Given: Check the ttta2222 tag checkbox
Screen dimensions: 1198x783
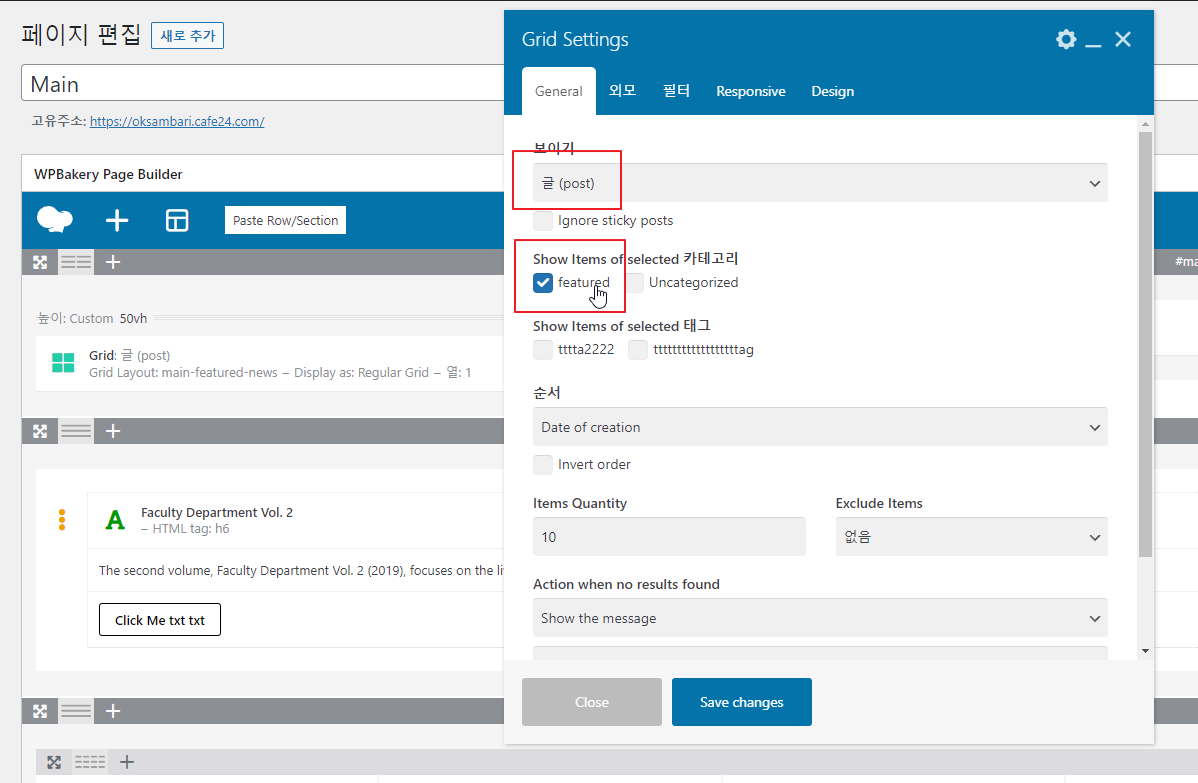Looking at the screenshot, I should (542, 350).
